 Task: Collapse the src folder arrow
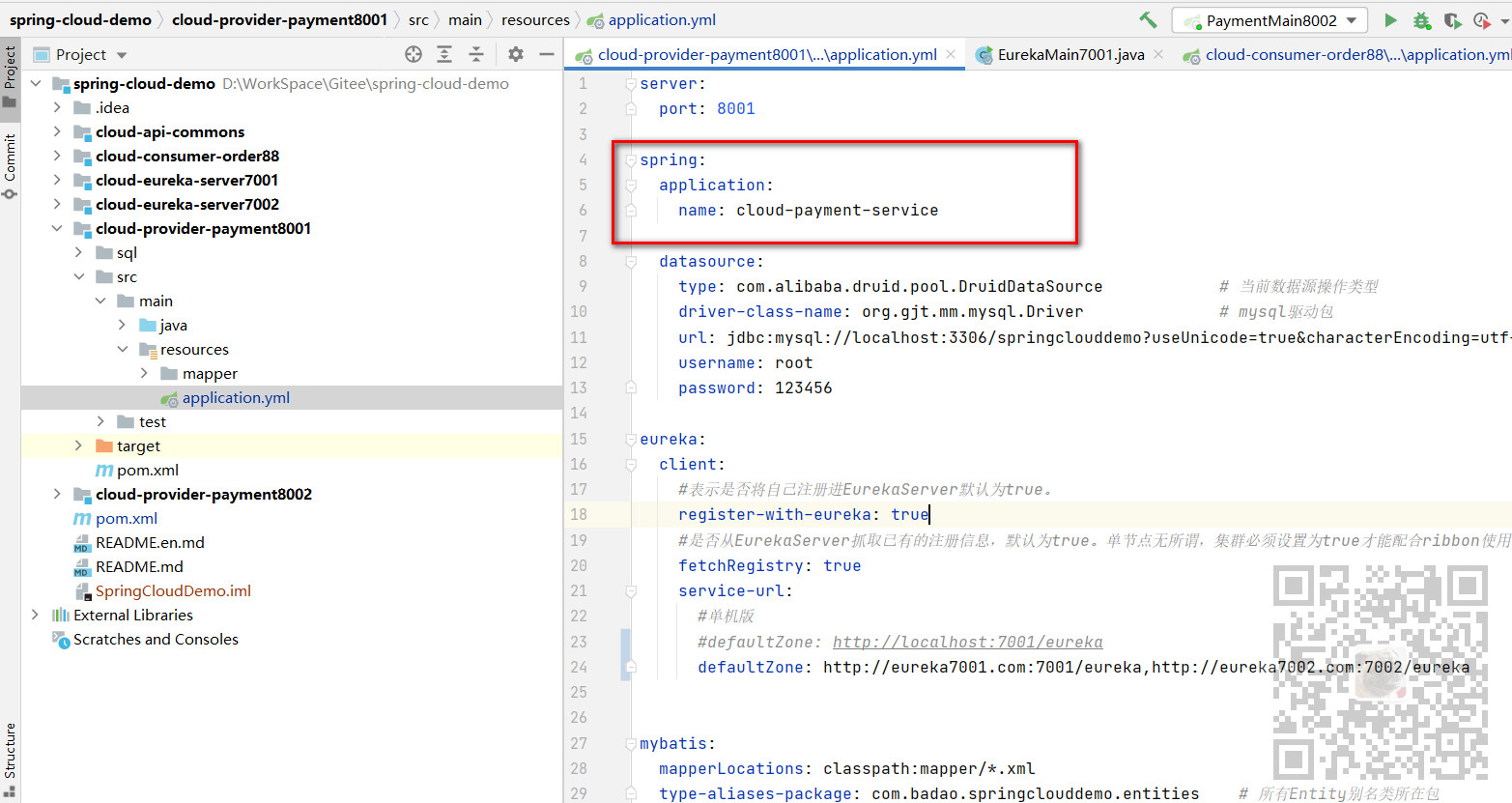[x=78, y=277]
